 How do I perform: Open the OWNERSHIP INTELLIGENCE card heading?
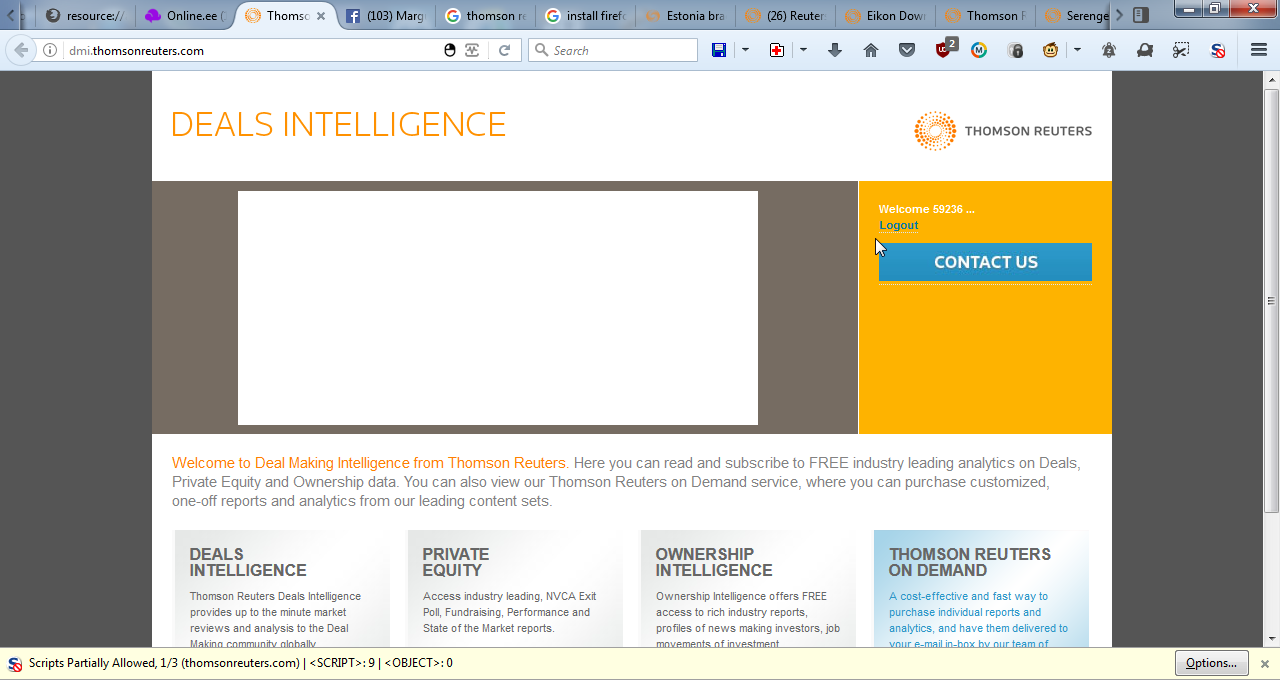pyautogui.click(x=714, y=562)
